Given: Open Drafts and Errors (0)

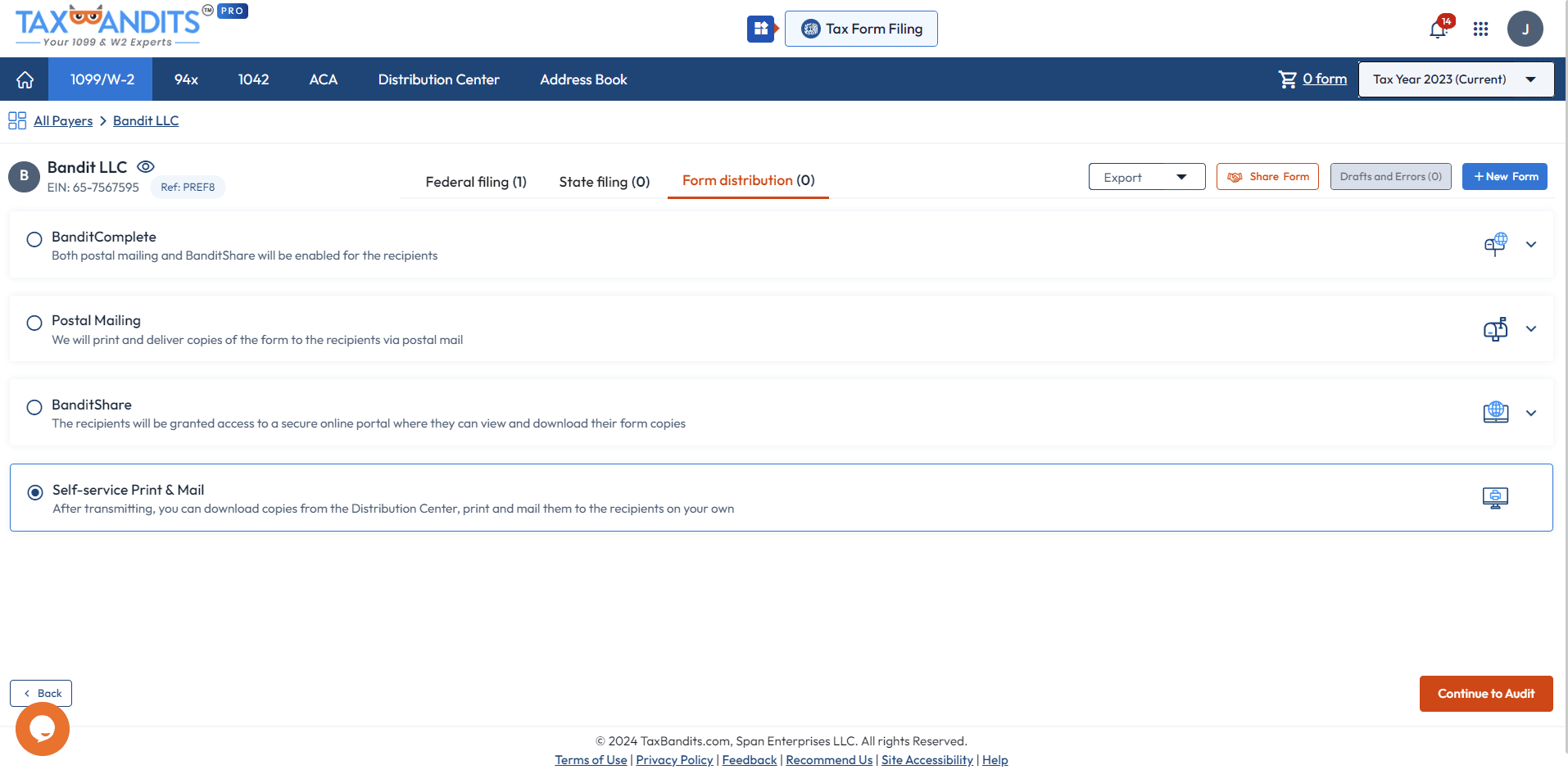Looking at the screenshot, I should coord(1390,176).
